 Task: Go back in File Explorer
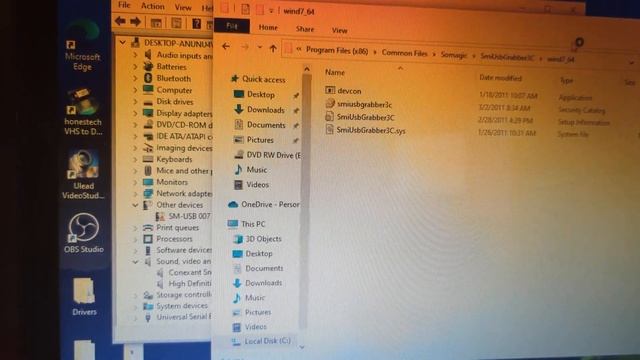[x=226, y=47]
